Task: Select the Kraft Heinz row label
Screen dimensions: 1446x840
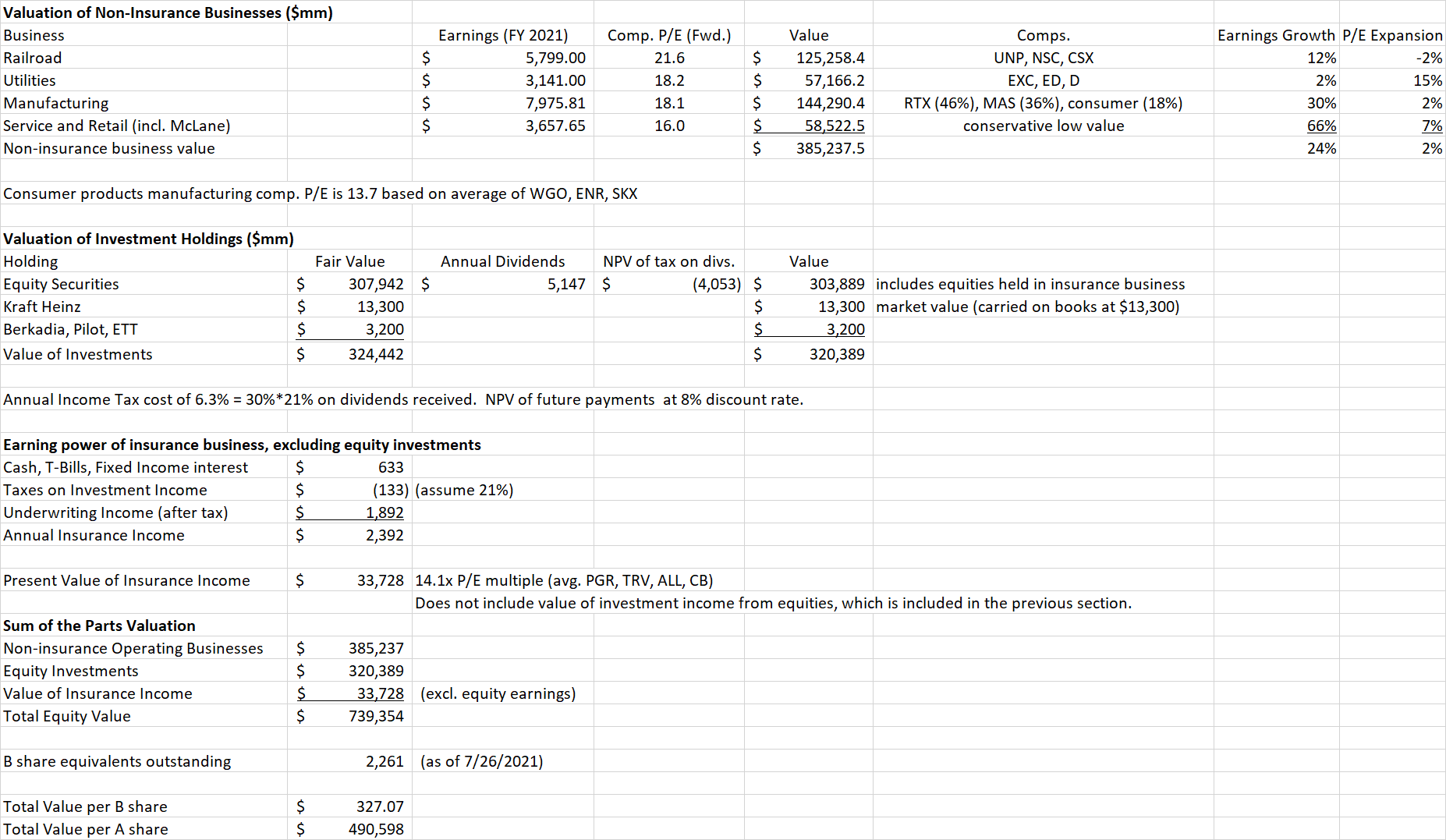Action: pos(42,307)
